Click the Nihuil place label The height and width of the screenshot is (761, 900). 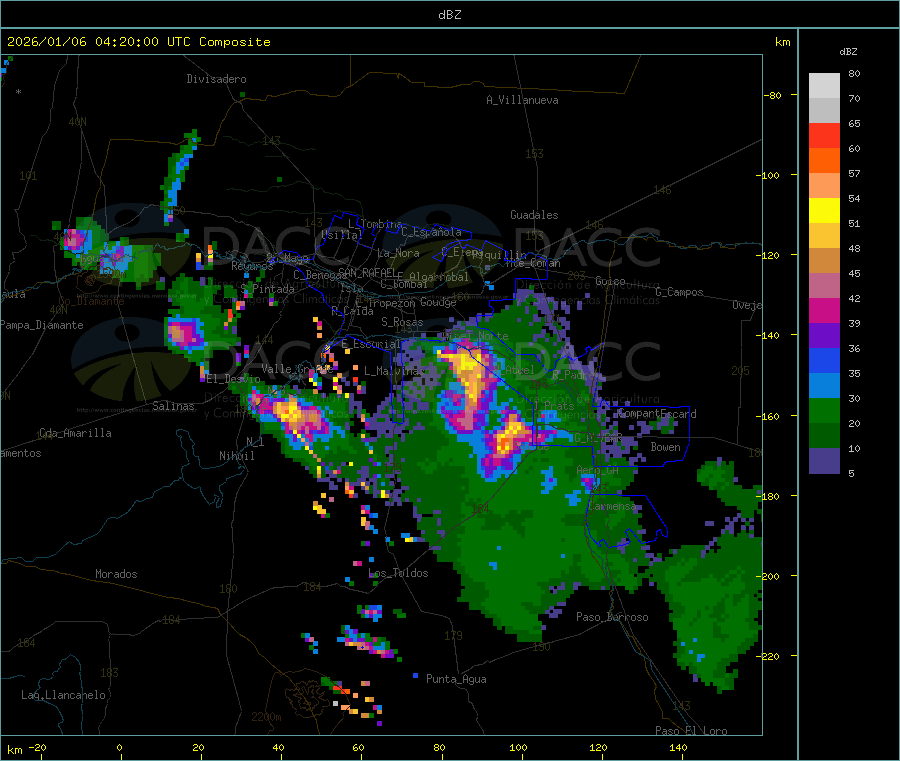pyautogui.click(x=237, y=456)
